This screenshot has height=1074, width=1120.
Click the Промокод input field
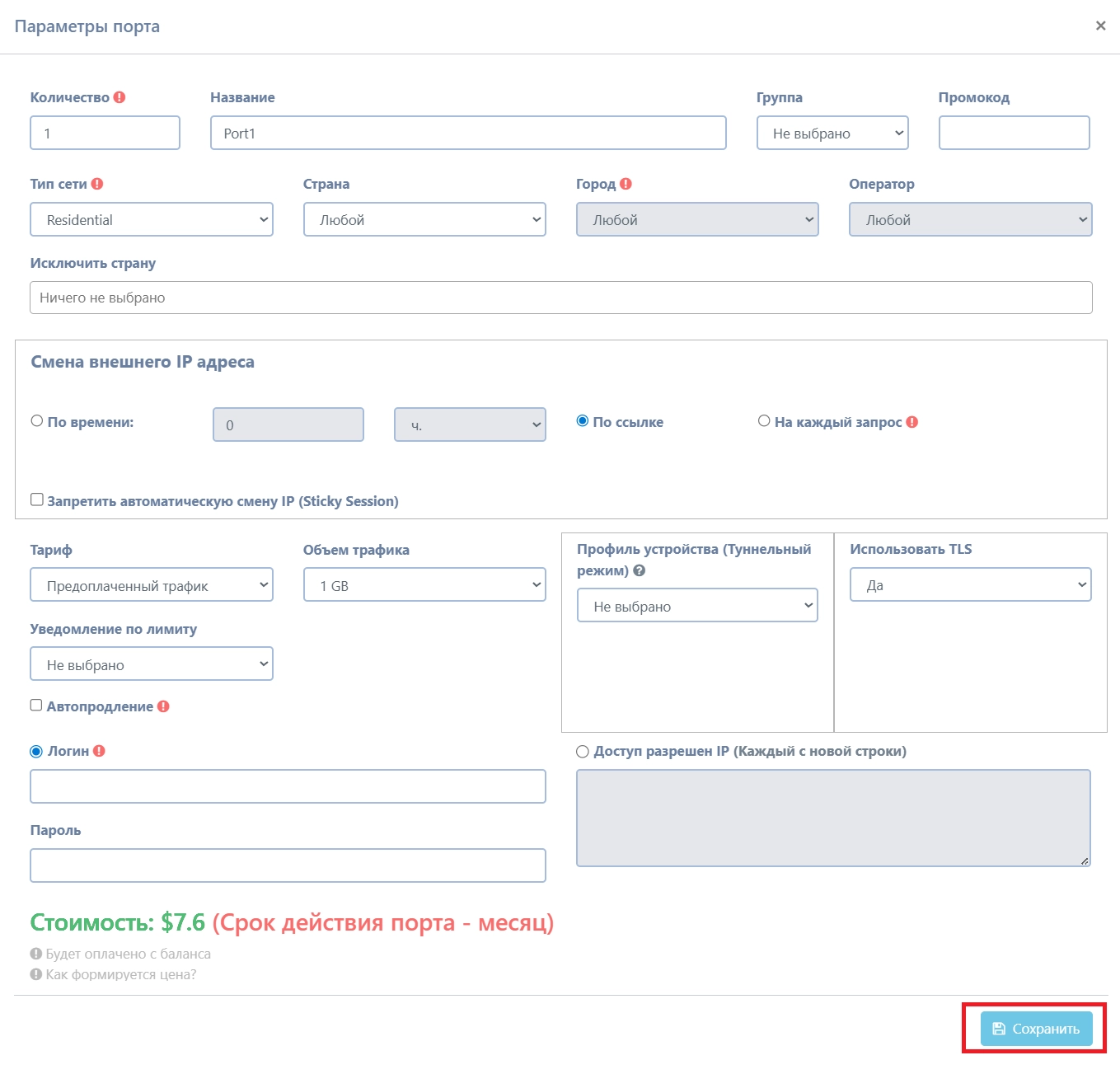click(1014, 133)
